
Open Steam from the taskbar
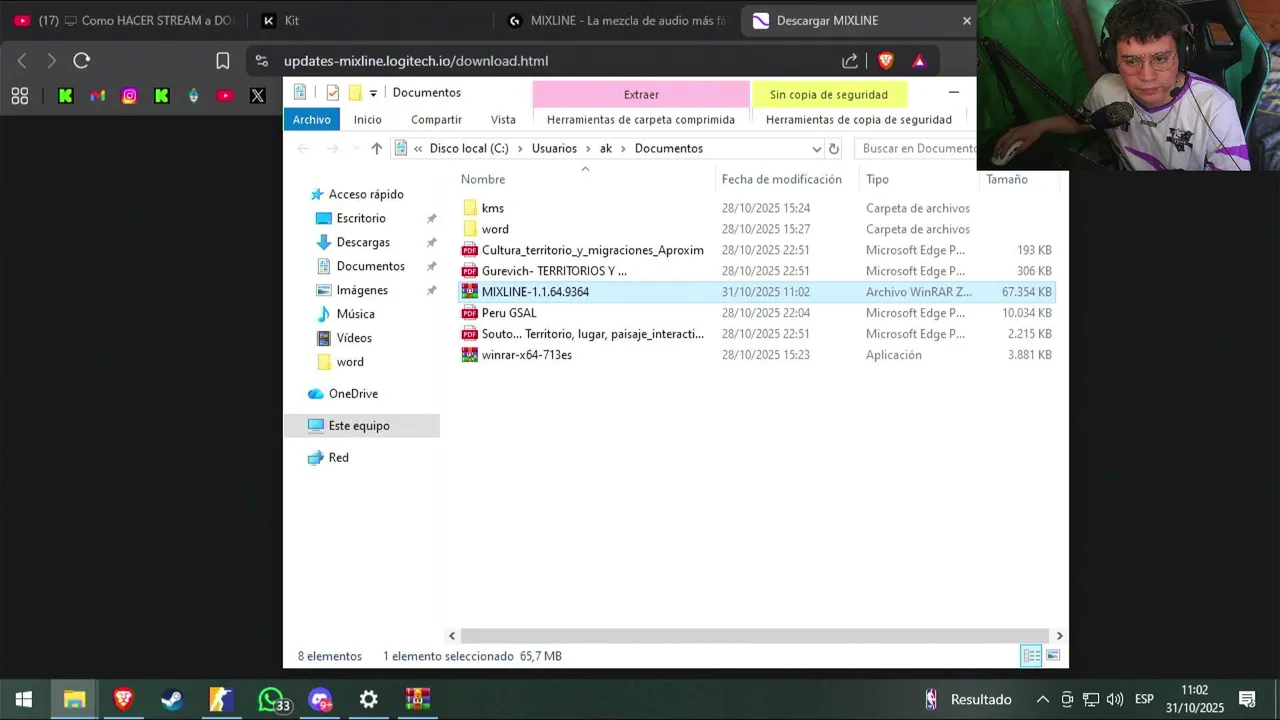[x=172, y=700]
